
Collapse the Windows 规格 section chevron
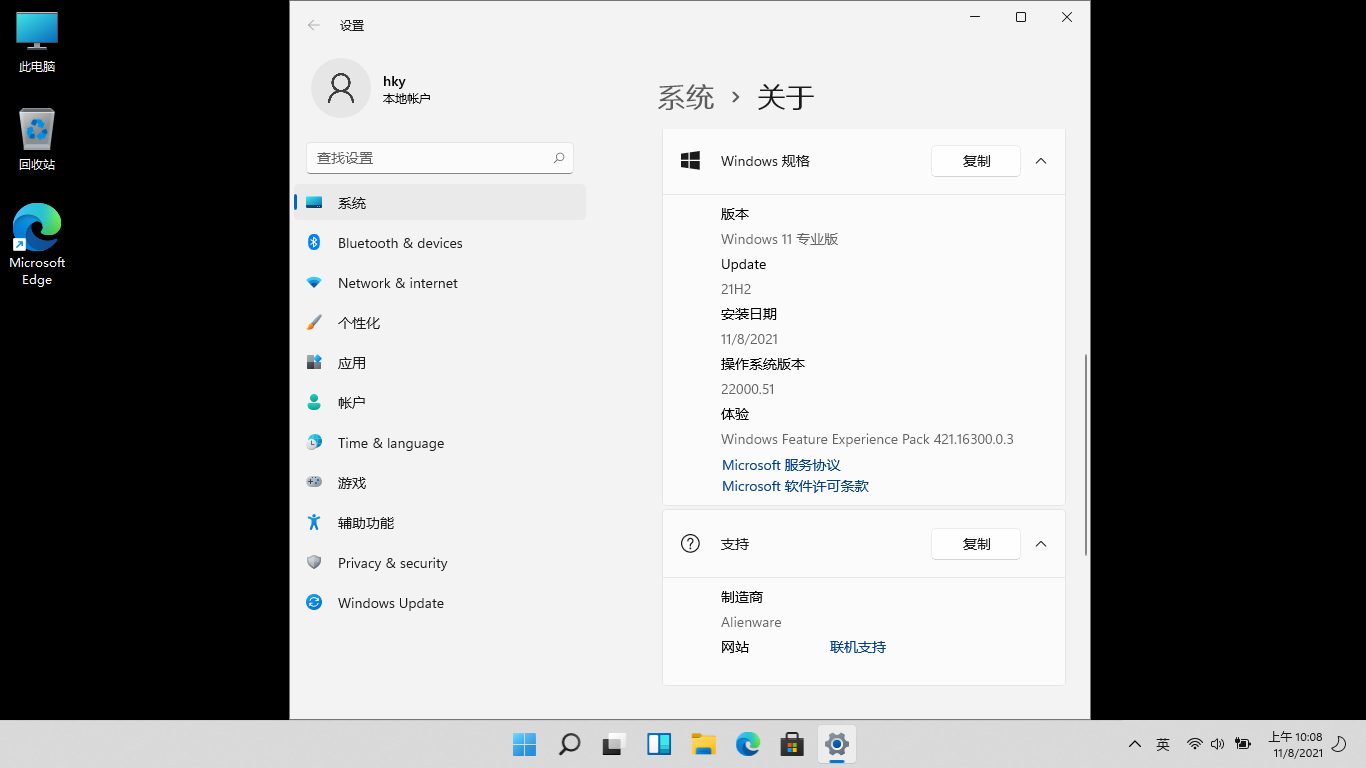point(1041,161)
